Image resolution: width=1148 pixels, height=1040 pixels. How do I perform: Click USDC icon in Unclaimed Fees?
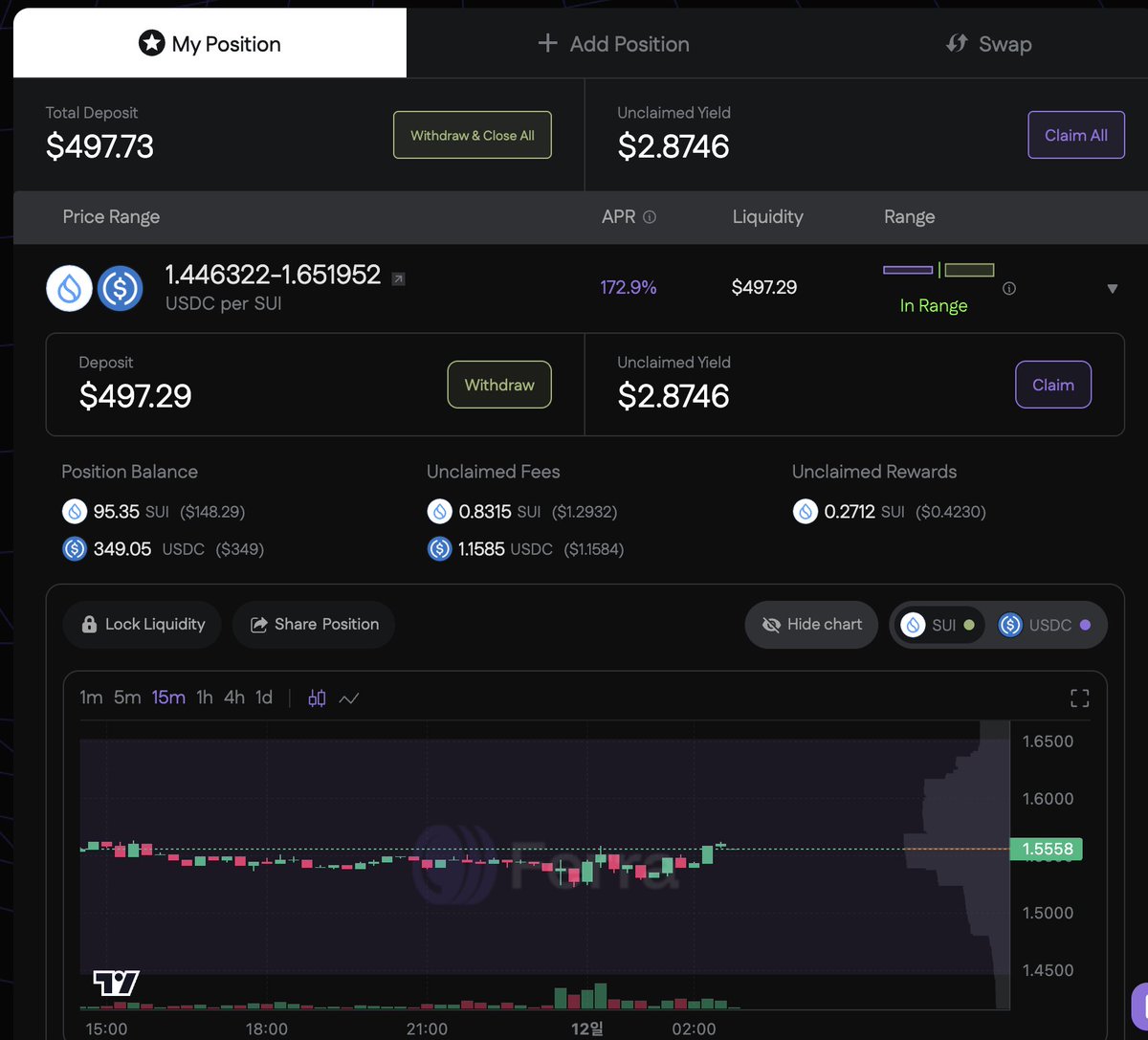(x=440, y=549)
